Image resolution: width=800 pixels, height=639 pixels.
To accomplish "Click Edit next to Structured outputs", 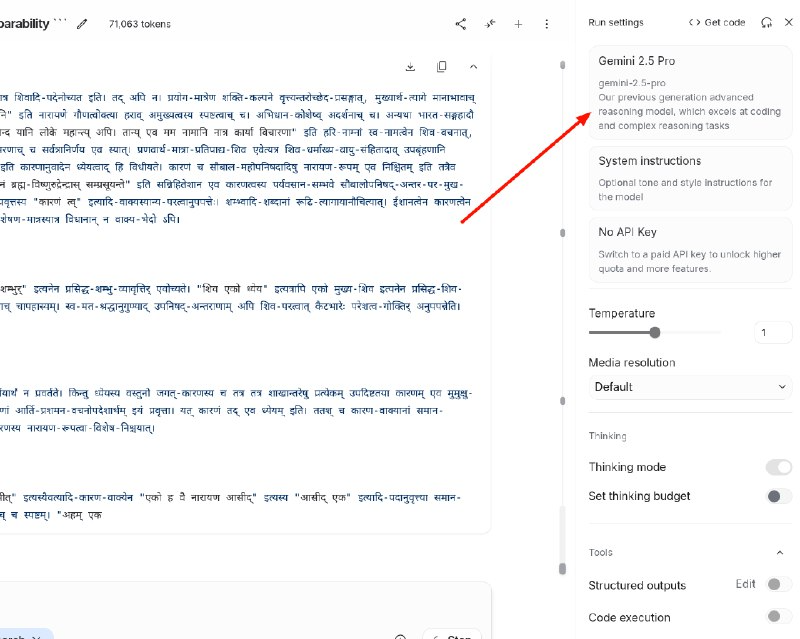I will 745,584.
